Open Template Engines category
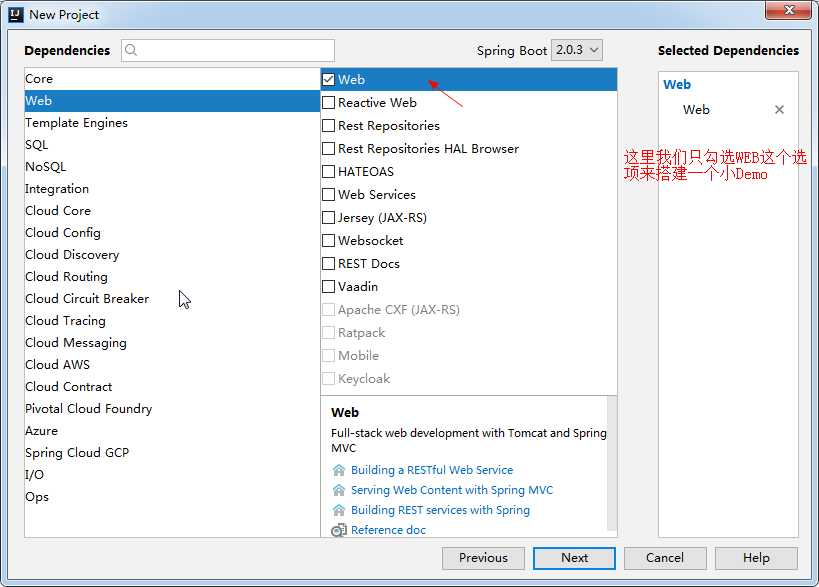Screen dimensions: 819x587 172,123
